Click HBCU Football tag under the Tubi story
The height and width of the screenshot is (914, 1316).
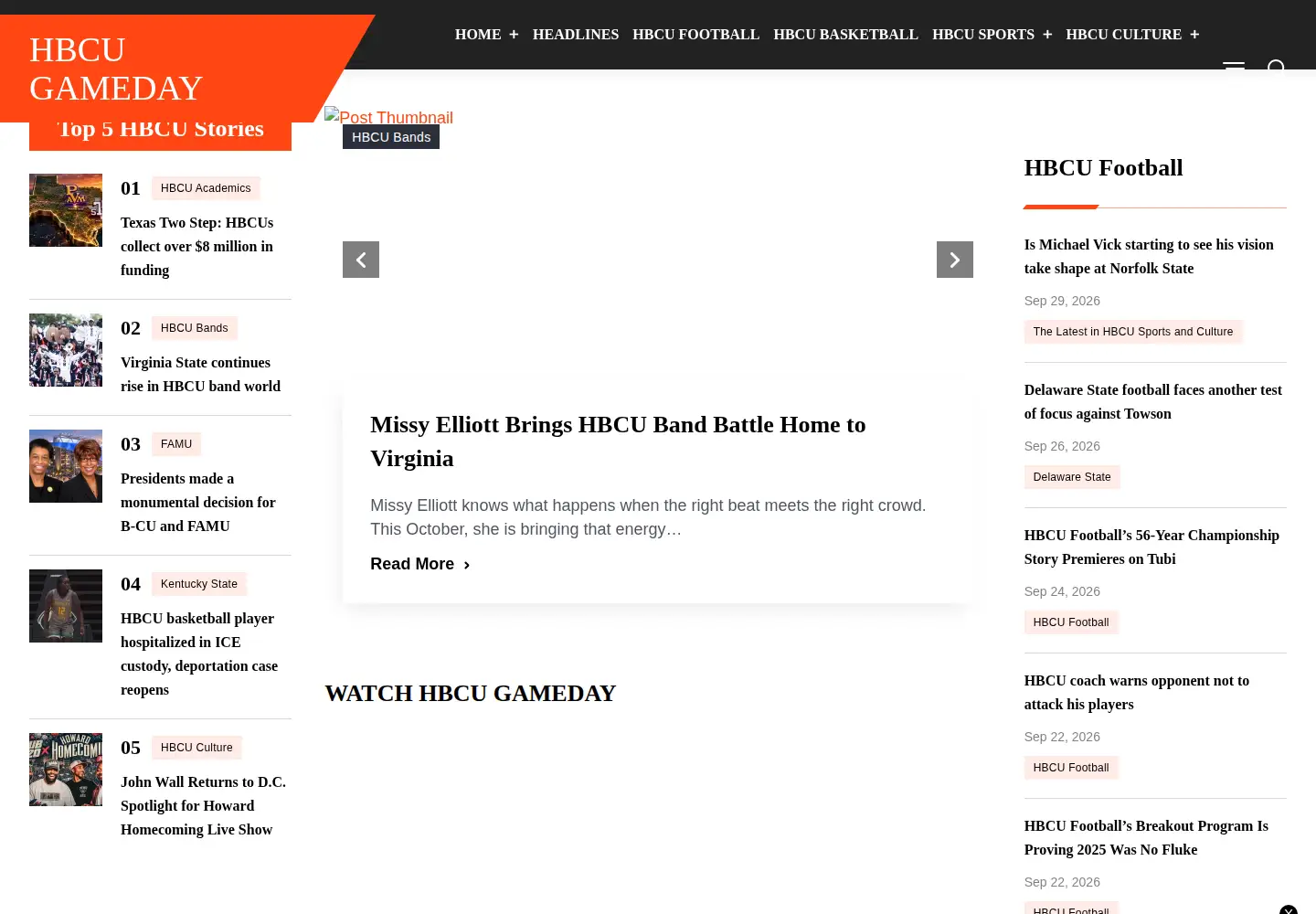coord(1071,622)
